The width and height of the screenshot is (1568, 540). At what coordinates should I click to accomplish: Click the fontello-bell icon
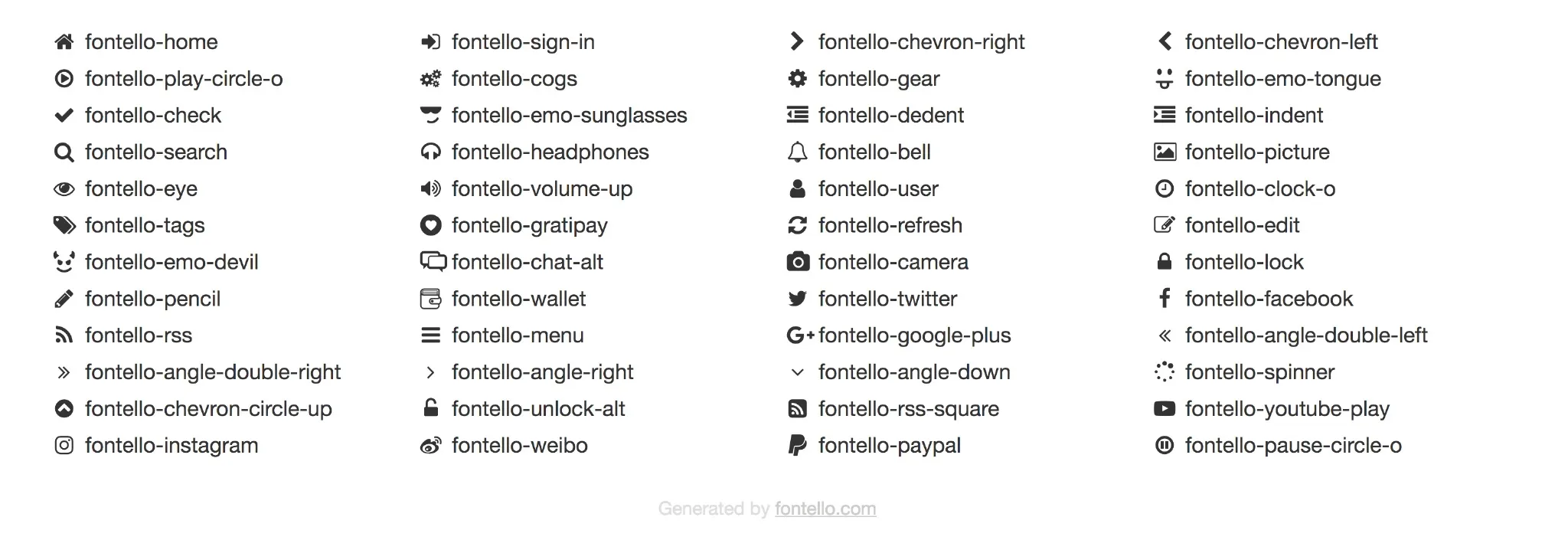pos(798,152)
